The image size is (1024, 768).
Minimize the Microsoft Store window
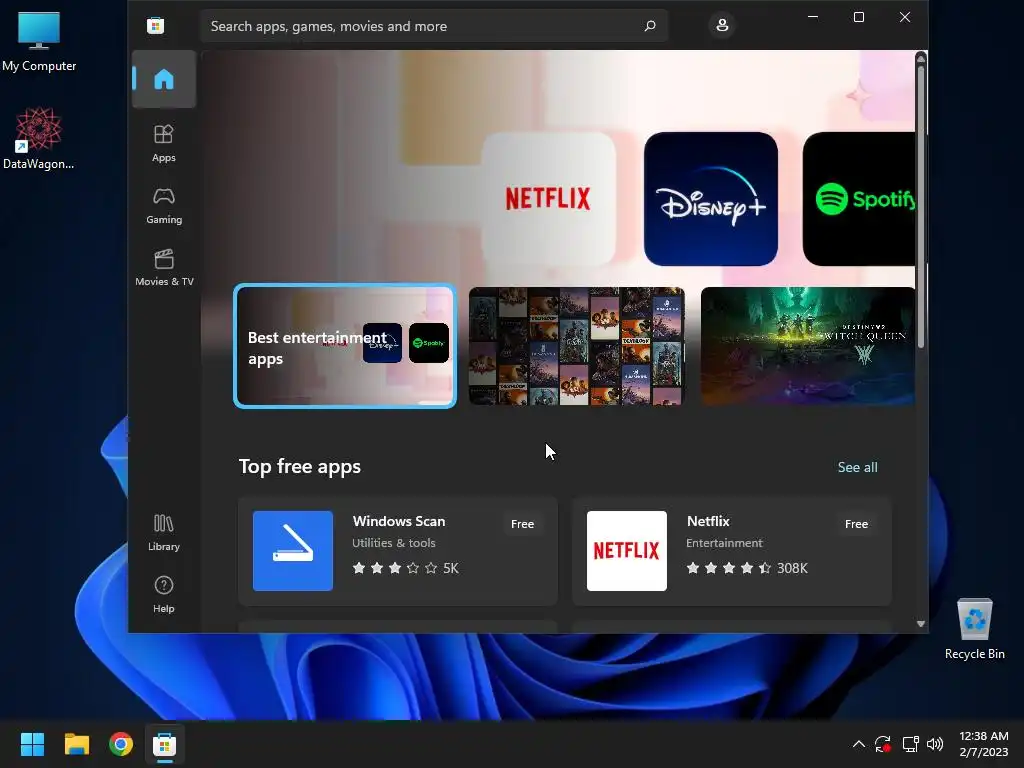point(813,17)
